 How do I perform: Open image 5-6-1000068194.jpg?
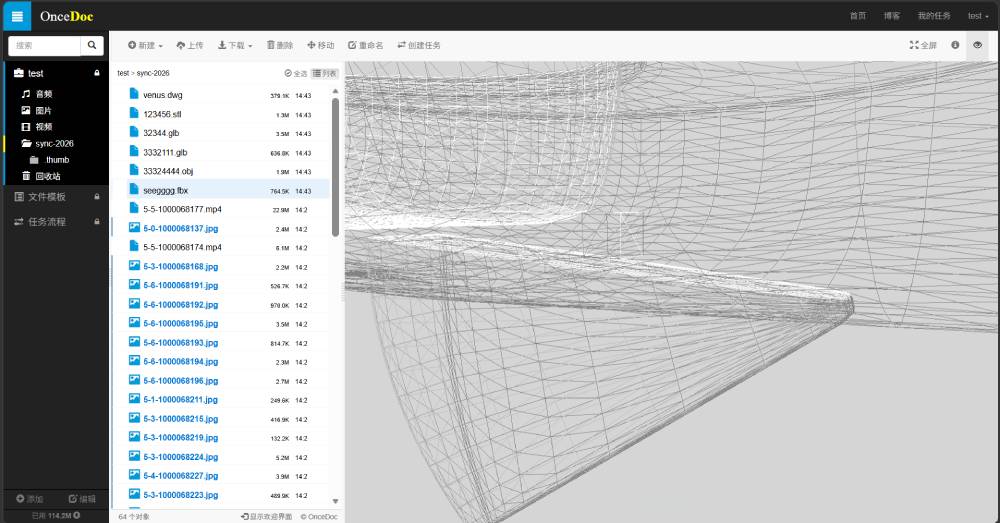click(x=180, y=362)
